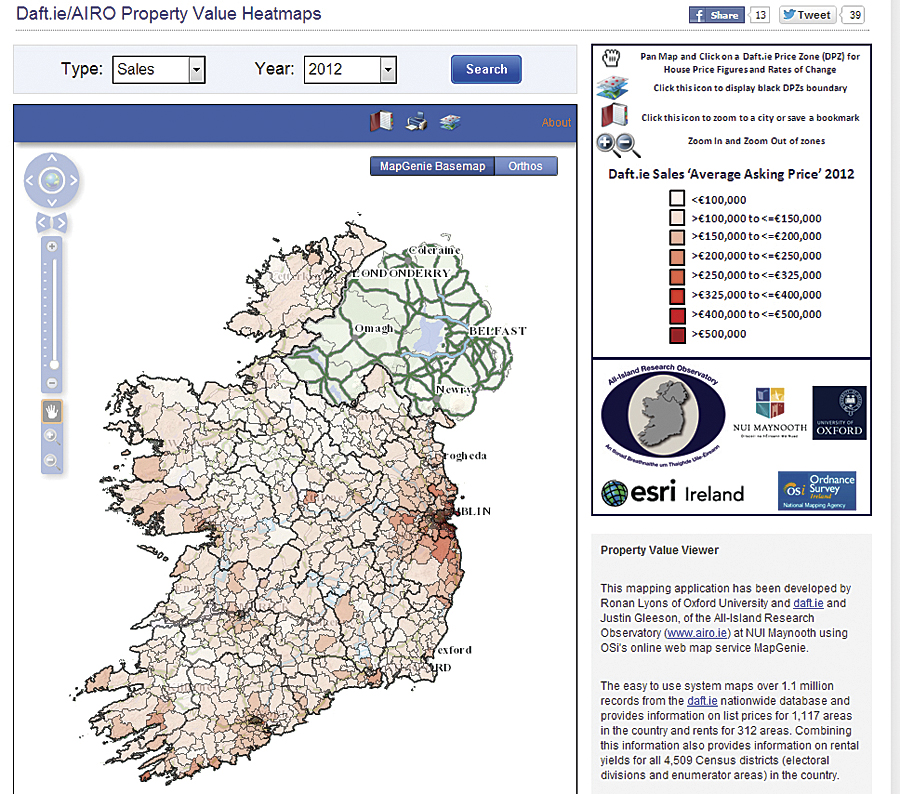
Task: Click the BELFAST label on the map
Action: point(497,331)
